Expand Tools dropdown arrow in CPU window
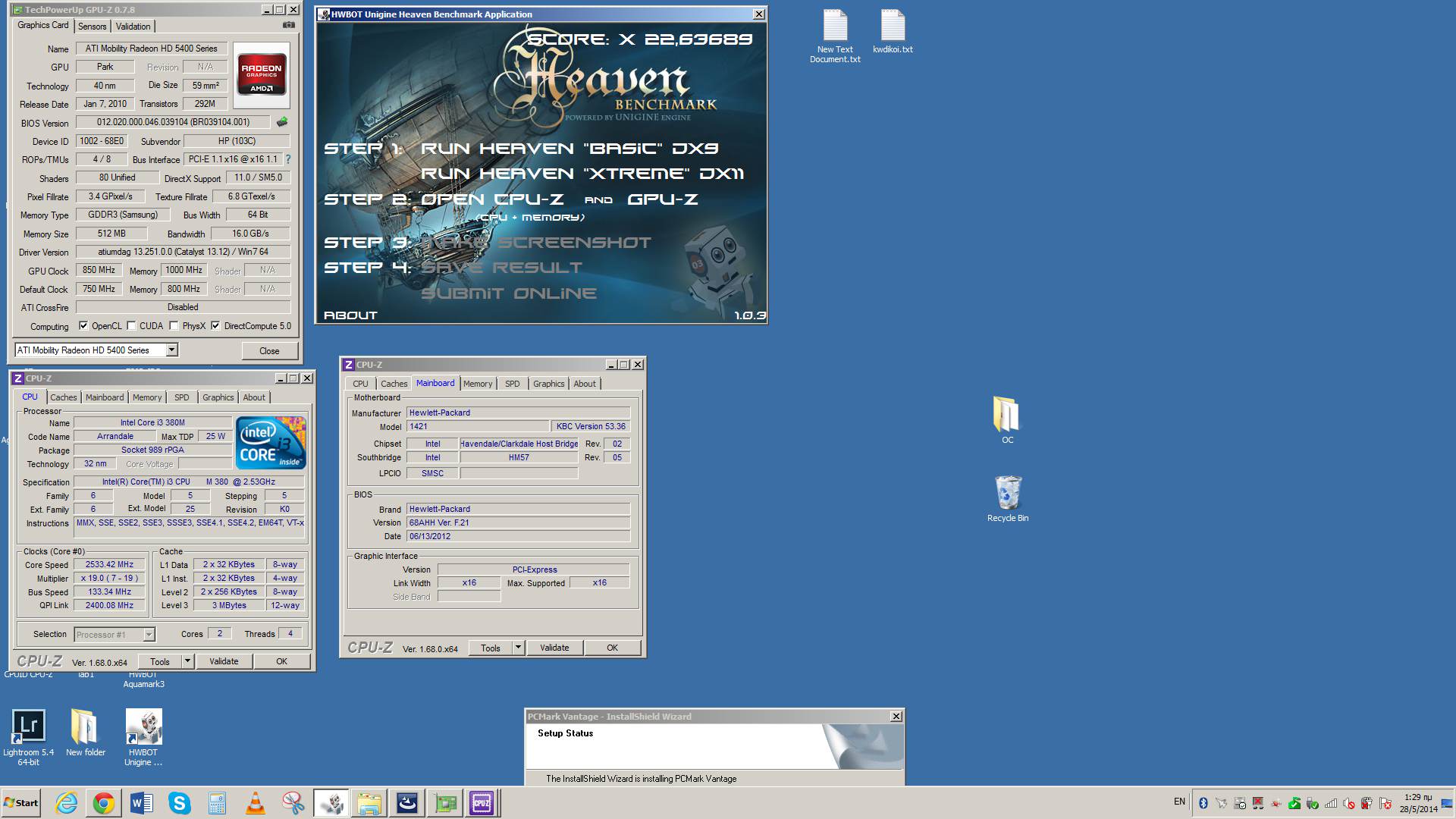The image size is (1456, 819). coord(187,661)
